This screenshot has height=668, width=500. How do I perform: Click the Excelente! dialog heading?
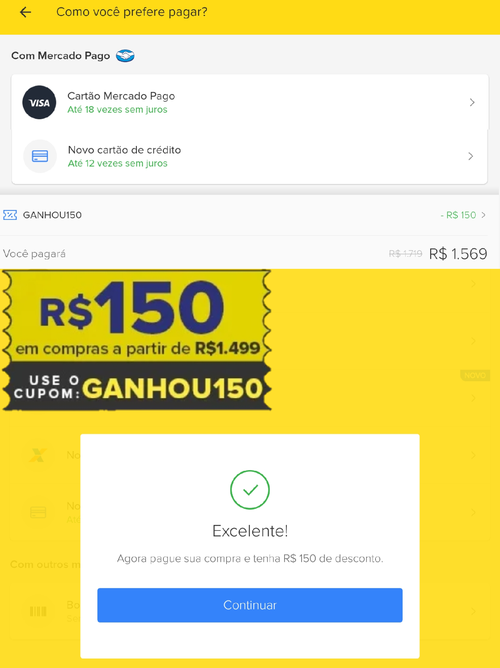[250, 531]
